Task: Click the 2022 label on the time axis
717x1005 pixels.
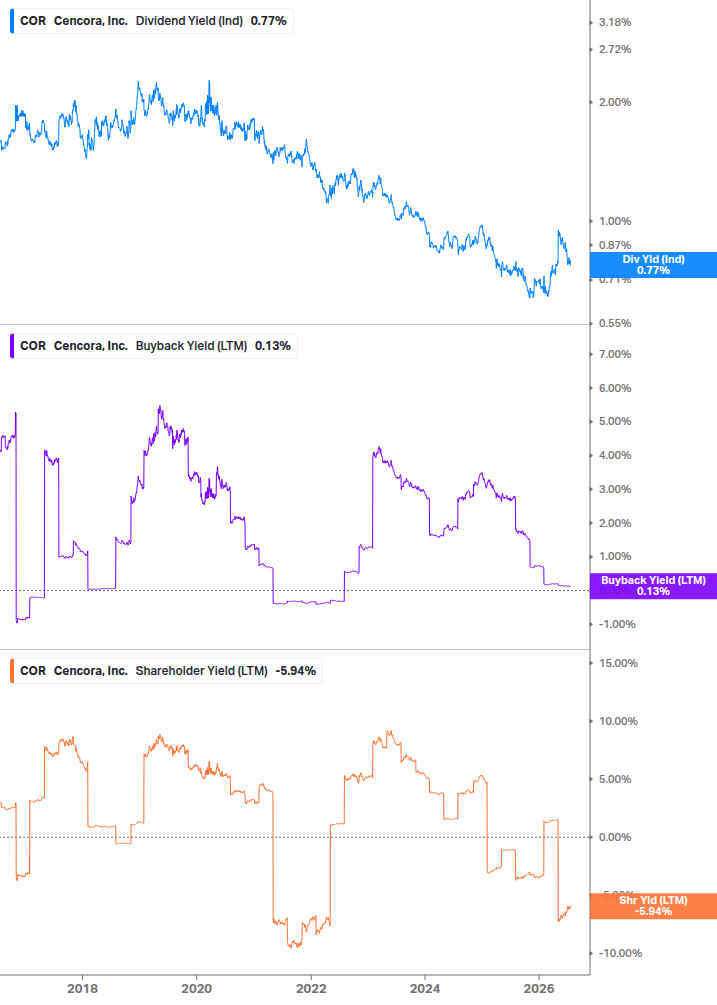Action: [x=311, y=988]
